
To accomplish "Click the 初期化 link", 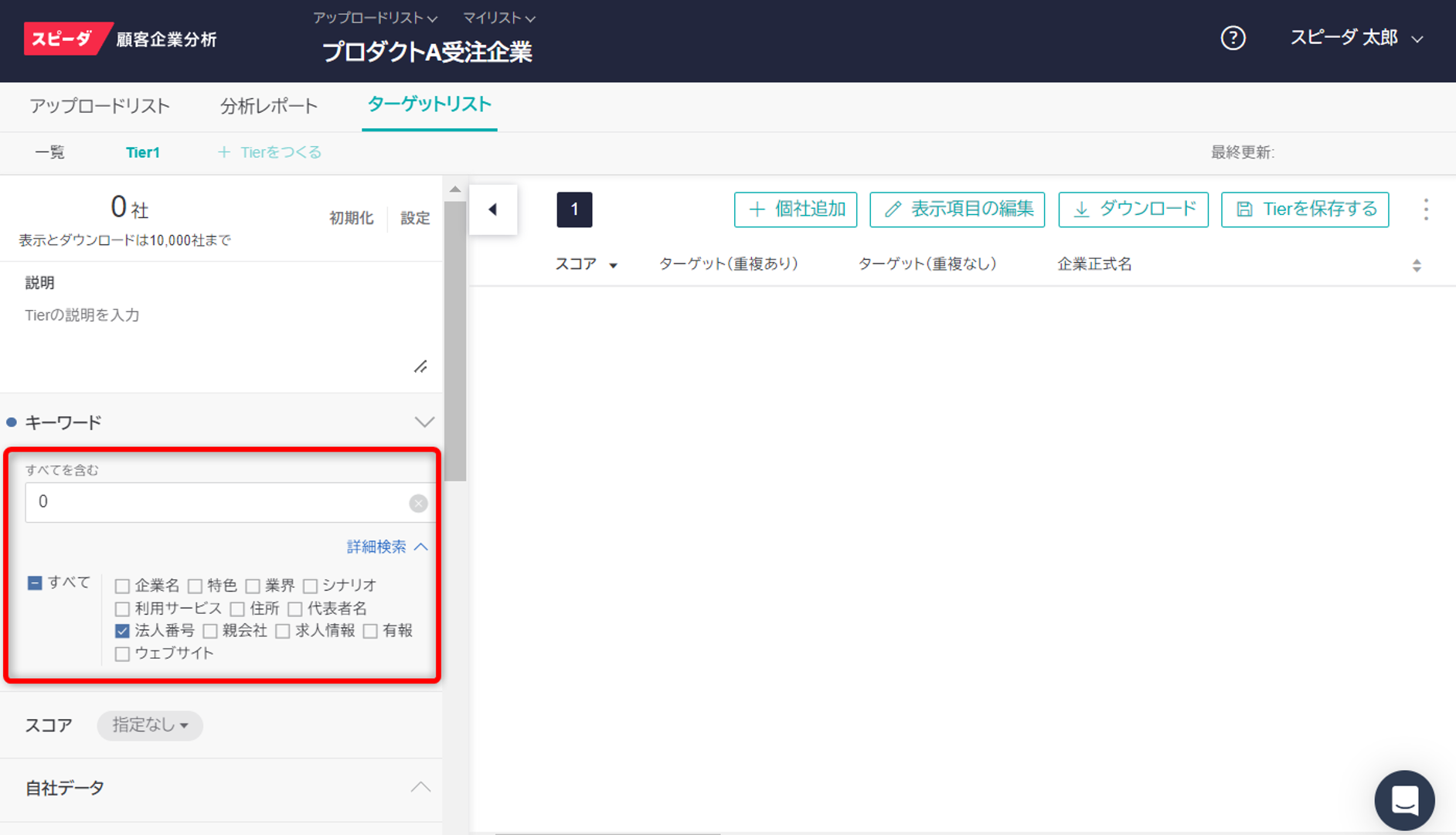I will tap(351, 217).
